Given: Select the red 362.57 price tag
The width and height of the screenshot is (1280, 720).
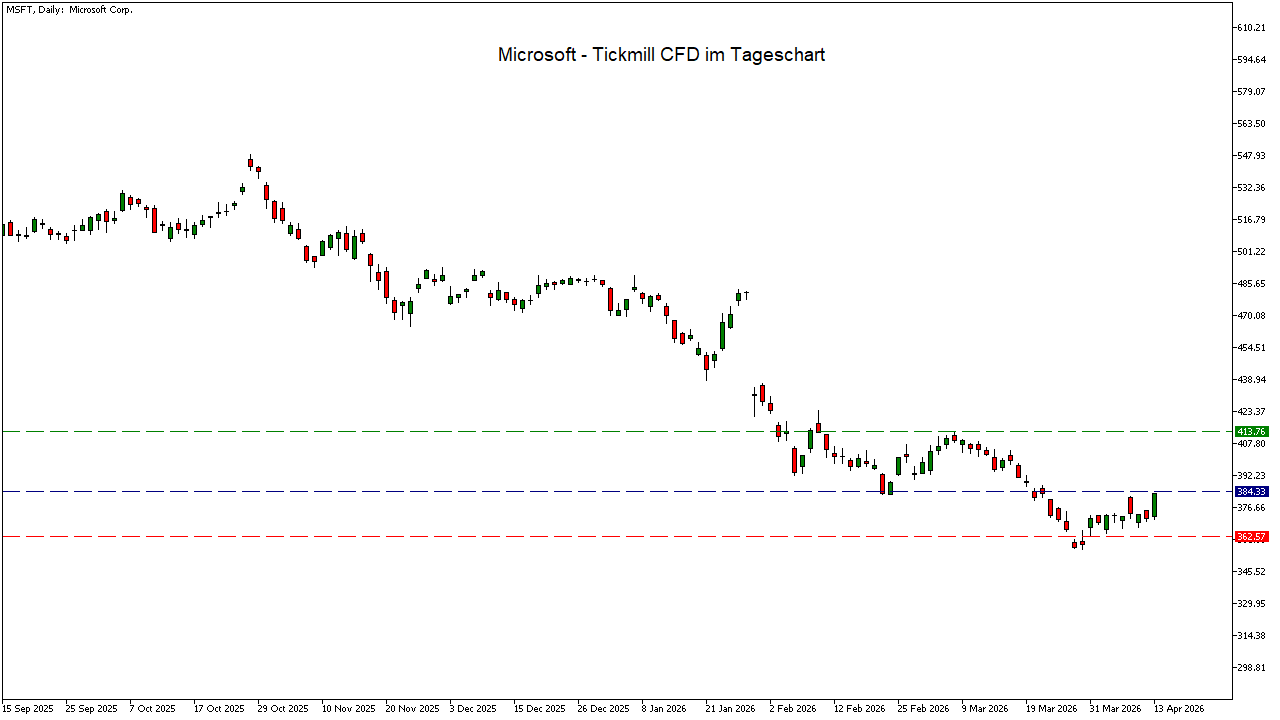Looking at the screenshot, I should pyautogui.click(x=1251, y=537).
